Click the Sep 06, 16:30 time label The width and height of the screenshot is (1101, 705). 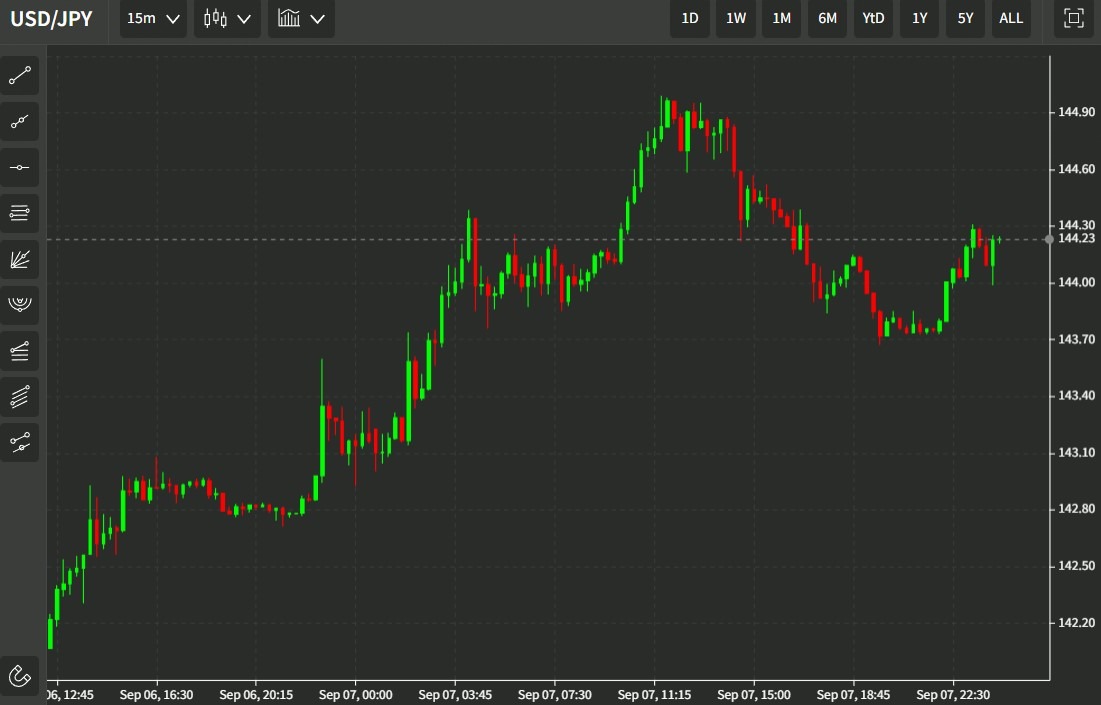[x=156, y=694]
